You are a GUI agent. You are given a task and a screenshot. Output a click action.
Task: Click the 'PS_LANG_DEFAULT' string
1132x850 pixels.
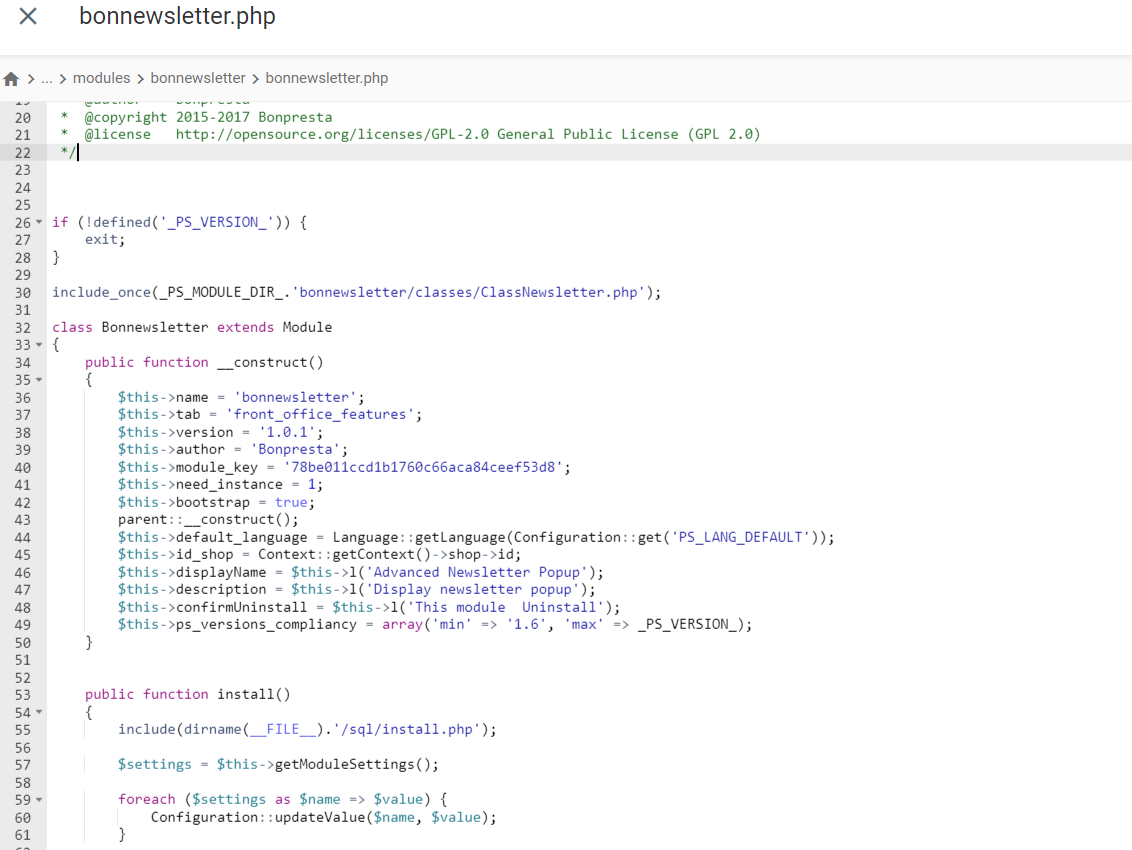coord(741,537)
